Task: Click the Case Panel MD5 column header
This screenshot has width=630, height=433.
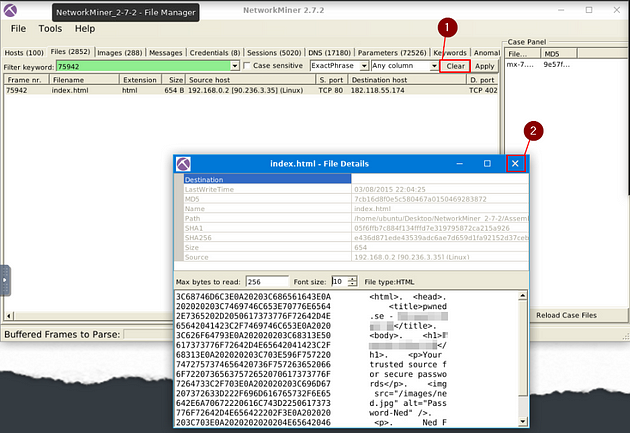Action: 558,53
